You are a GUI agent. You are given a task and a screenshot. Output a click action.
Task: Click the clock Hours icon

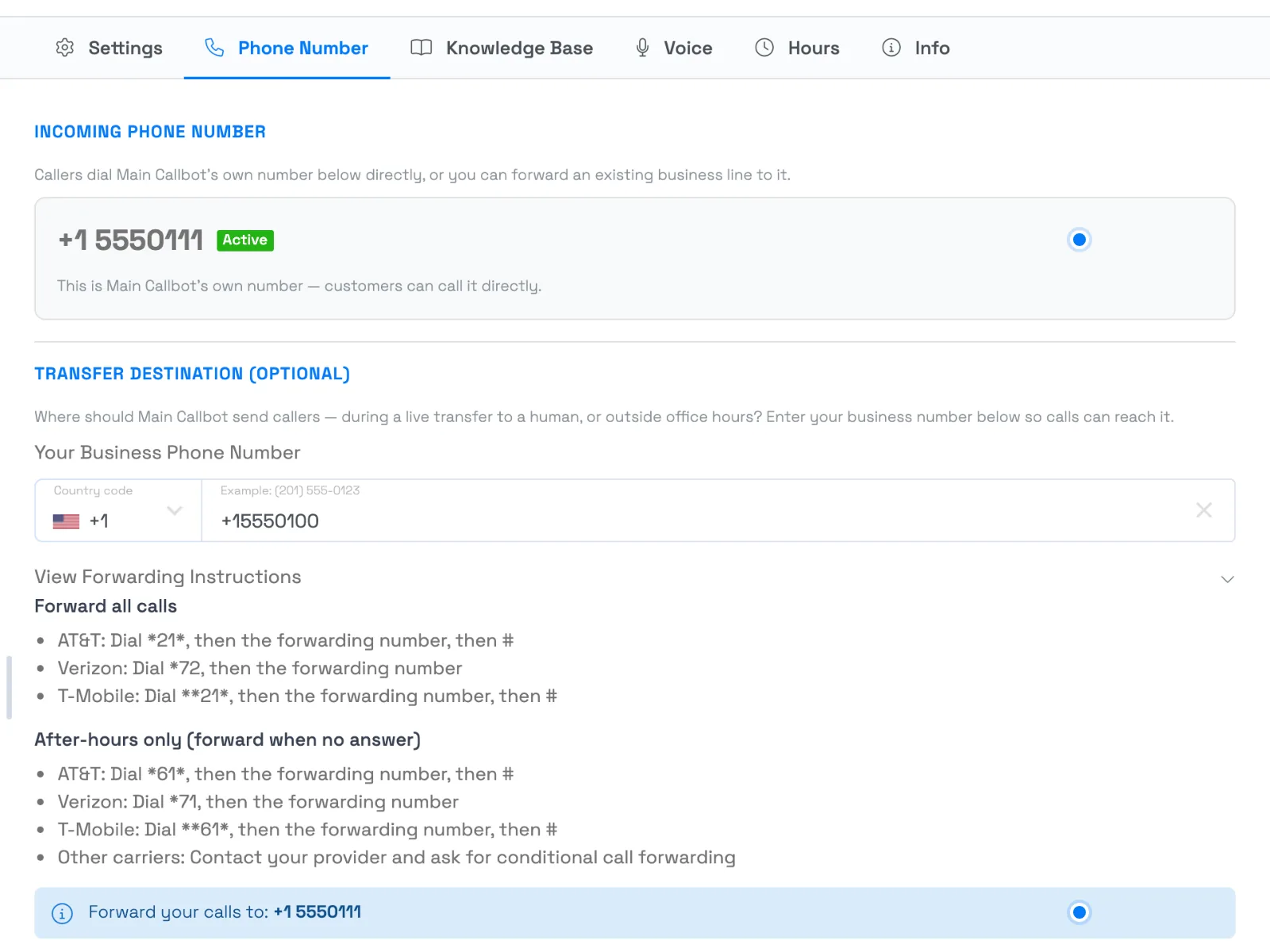point(764,48)
